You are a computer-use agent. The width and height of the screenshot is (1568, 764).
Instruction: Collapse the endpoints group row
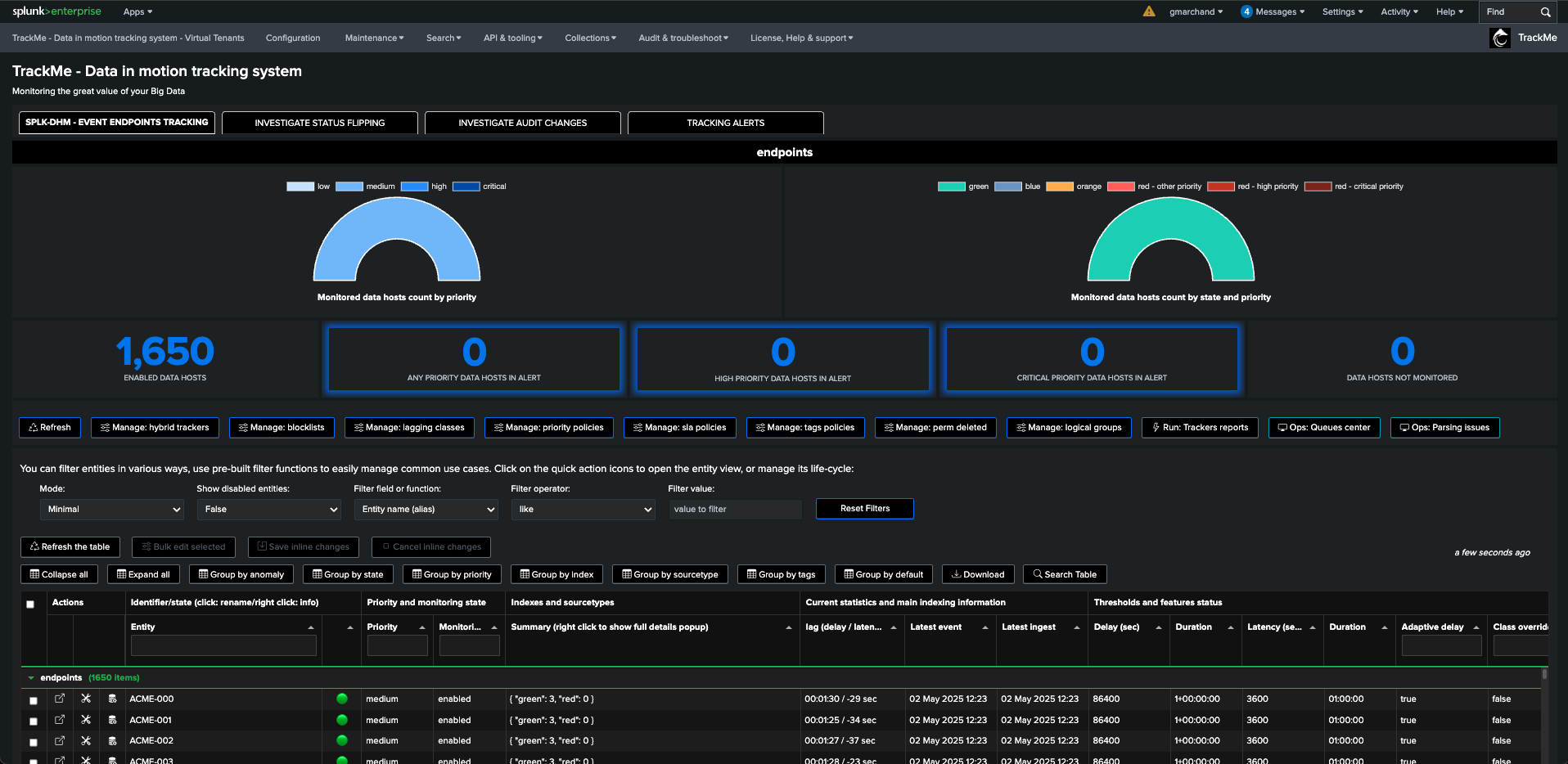(31, 677)
